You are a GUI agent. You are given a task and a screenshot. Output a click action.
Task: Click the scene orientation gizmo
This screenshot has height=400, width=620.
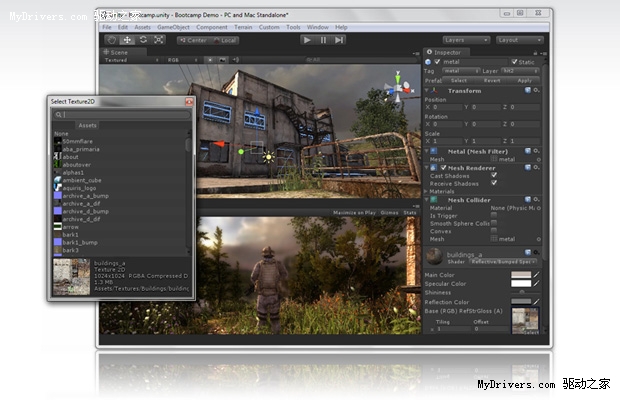[399, 87]
